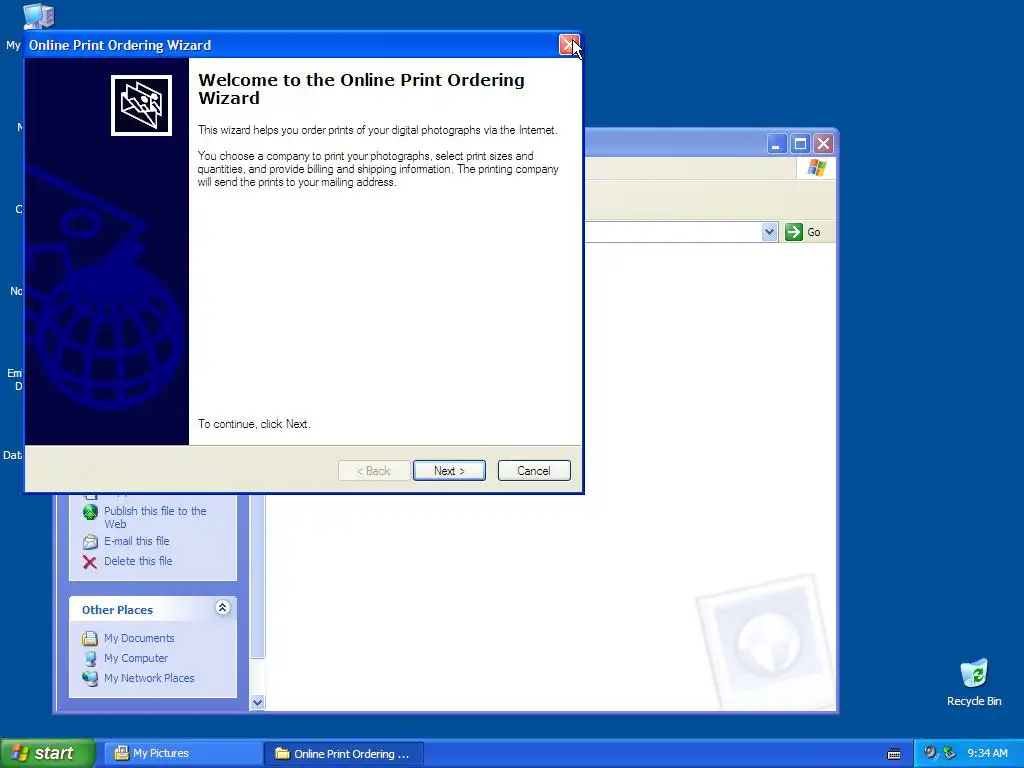The width and height of the screenshot is (1024, 768).
Task: Click the wizard title bar text
Action: click(120, 46)
